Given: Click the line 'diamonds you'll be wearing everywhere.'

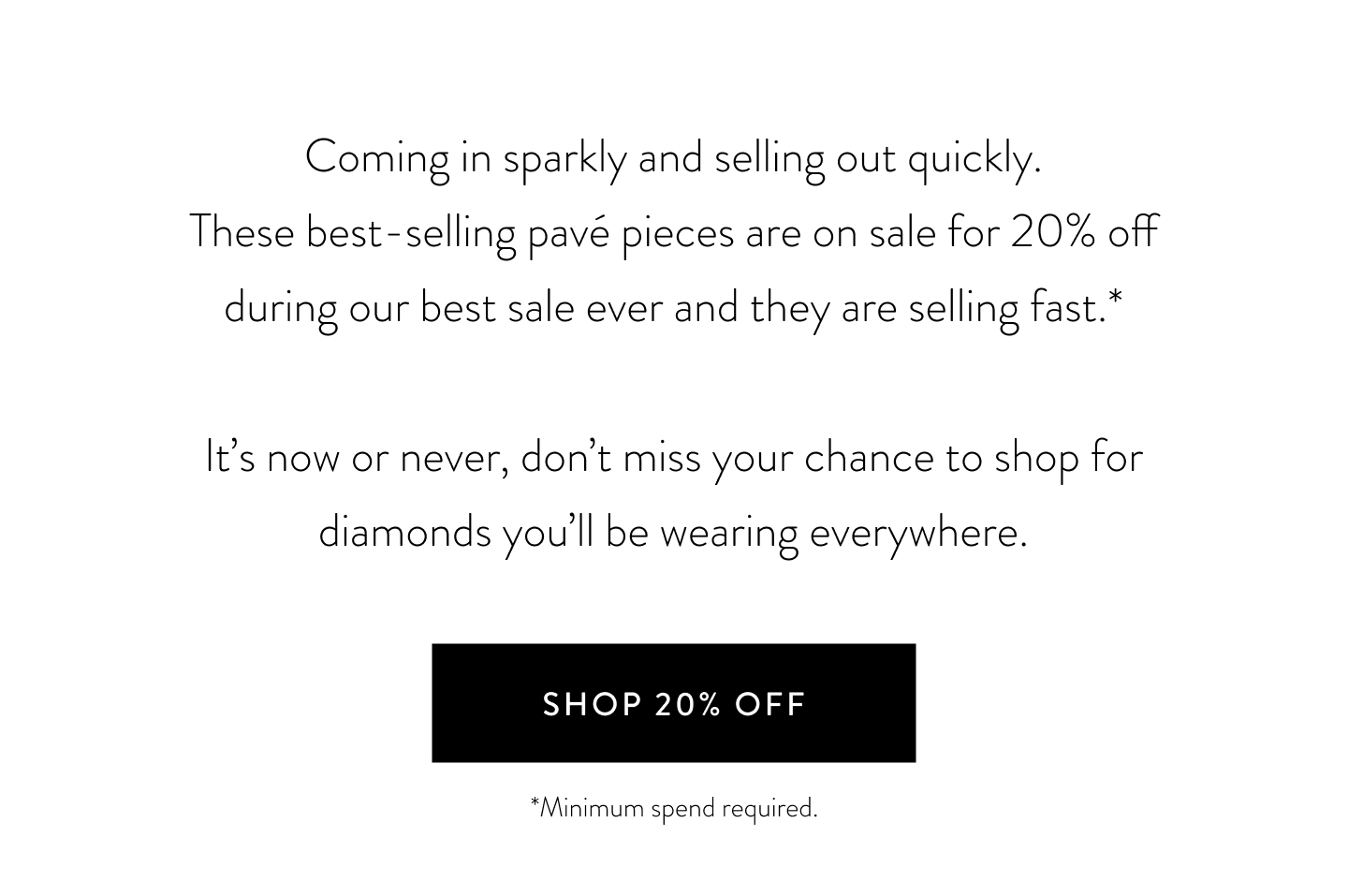Looking at the screenshot, I should (673, 533).
